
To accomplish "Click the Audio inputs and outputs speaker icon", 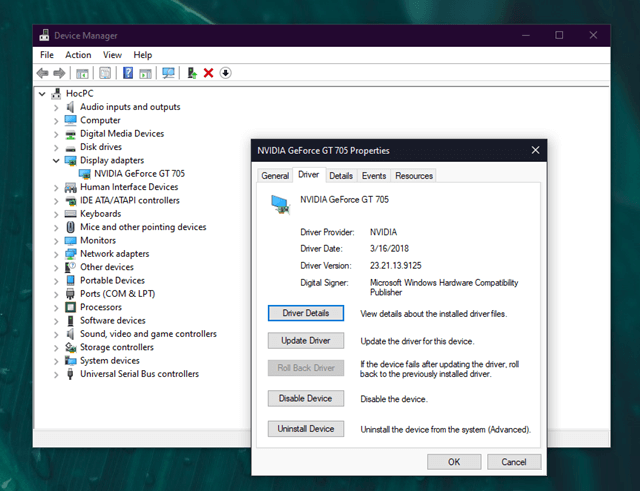I will (70, 107).
